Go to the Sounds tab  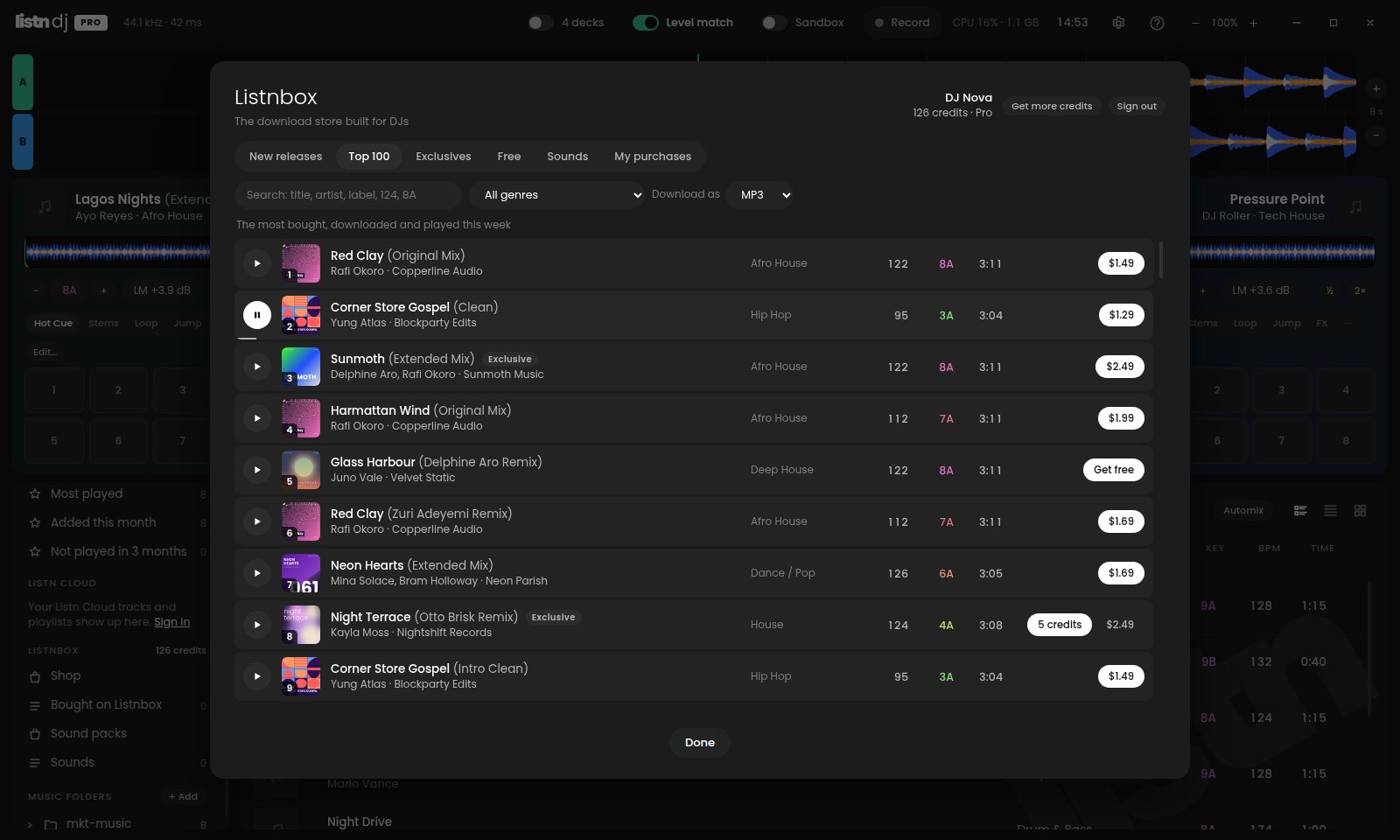(x=568, y=157)
